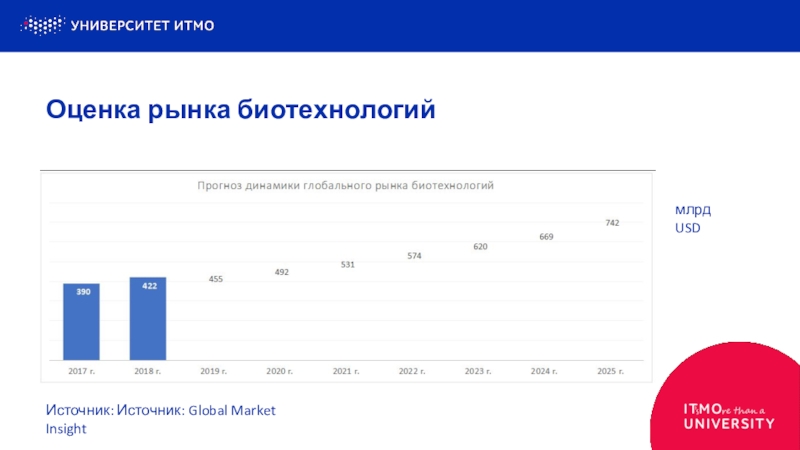Select the 2017 bar labeled 390
This screenshot has height=450, width=800.
coord(81,320)
